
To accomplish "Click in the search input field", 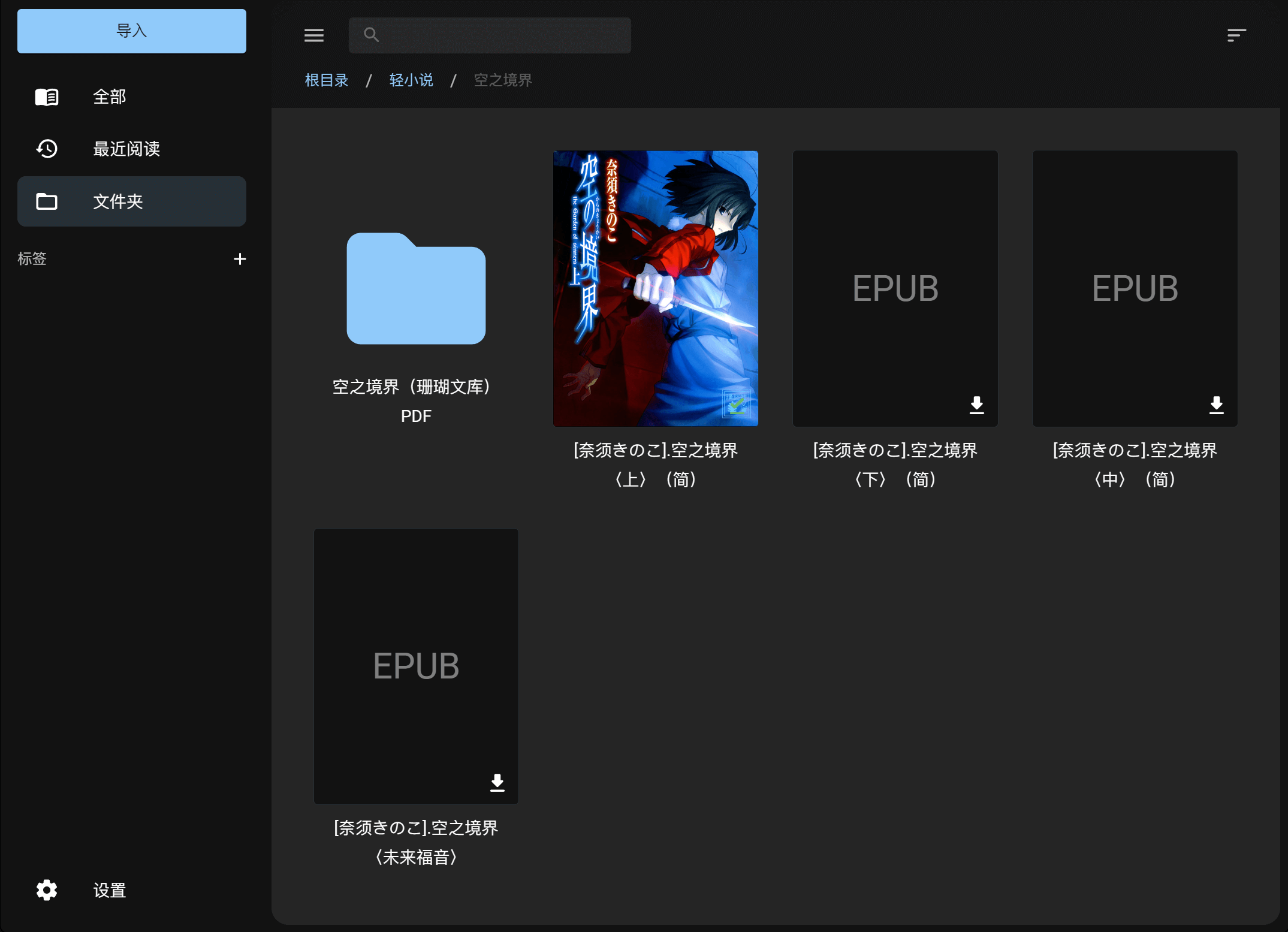I will (503, 35).
